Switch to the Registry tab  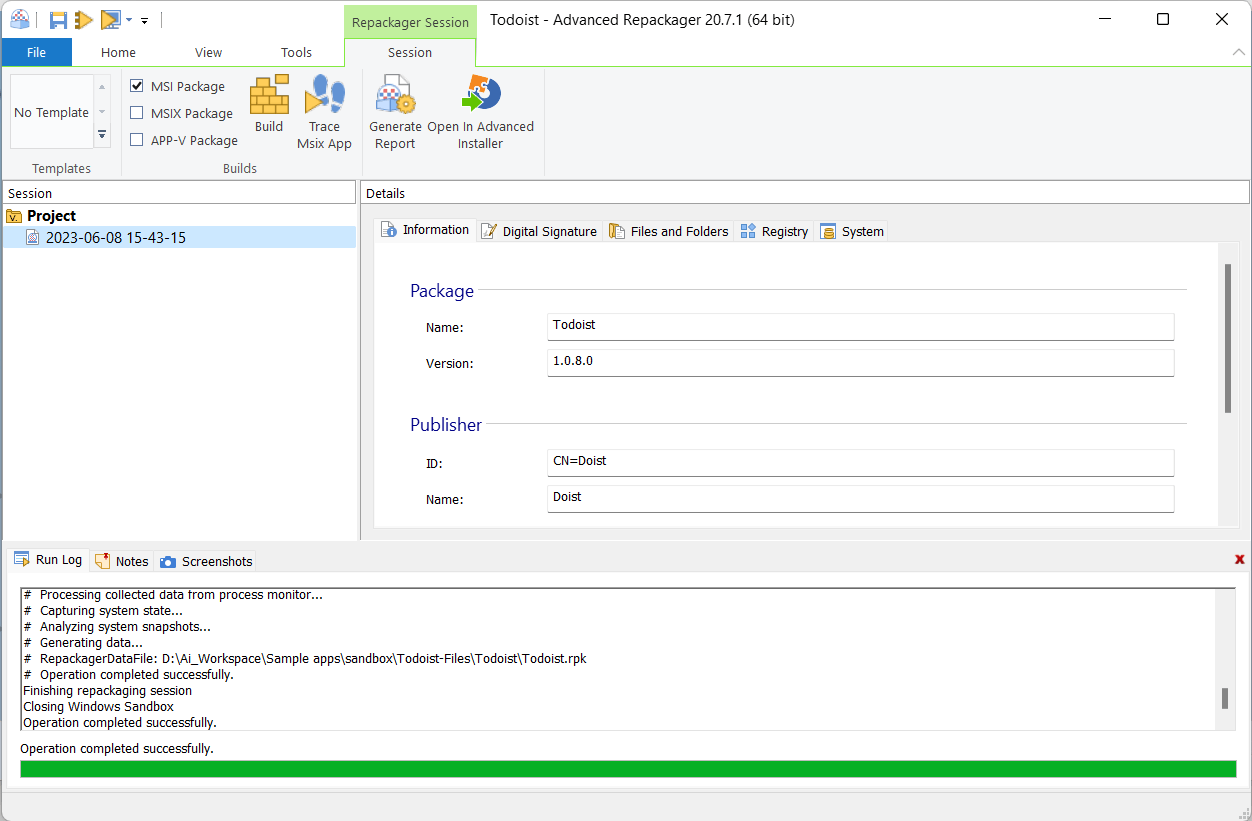(x=774, y=231)
